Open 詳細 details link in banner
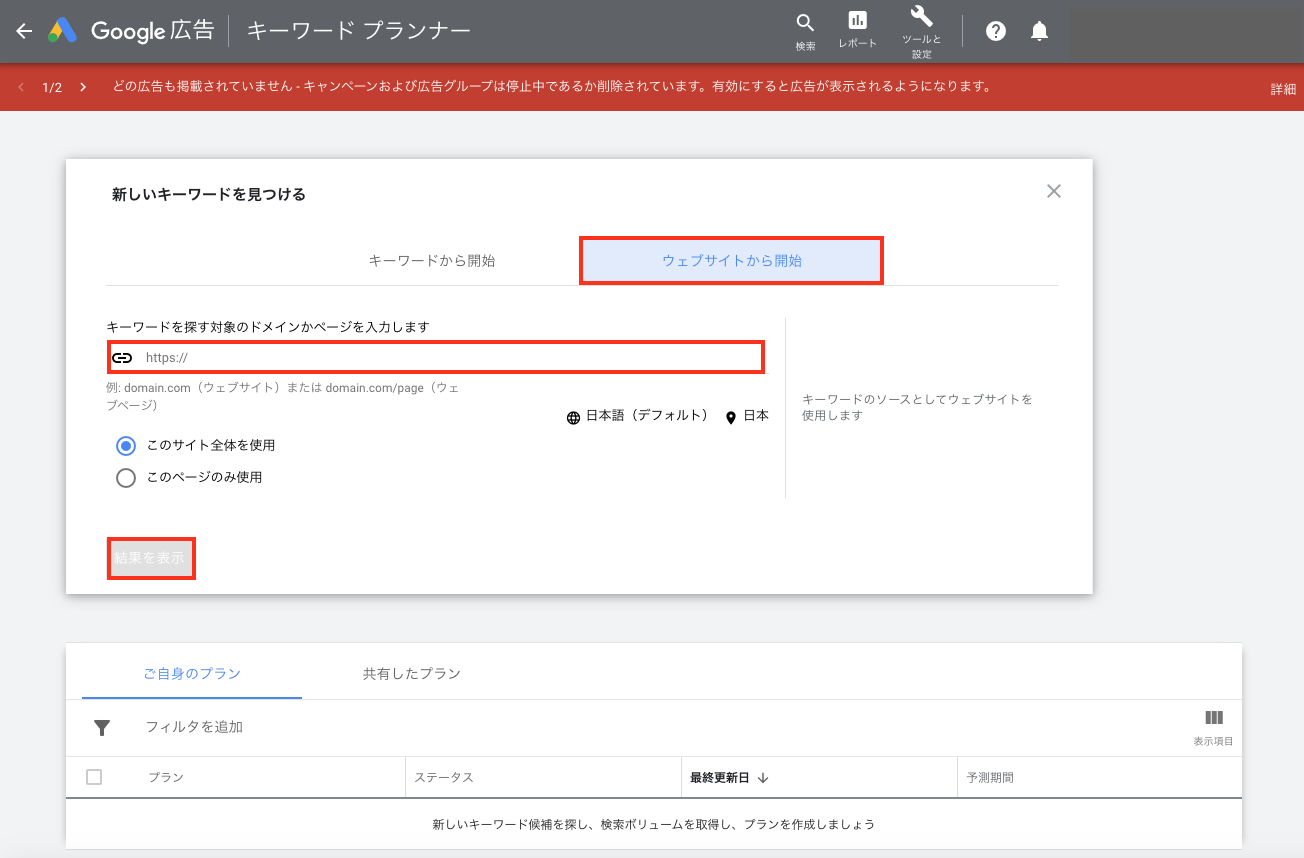1304x858 pixels. (x=1283, y=89)
